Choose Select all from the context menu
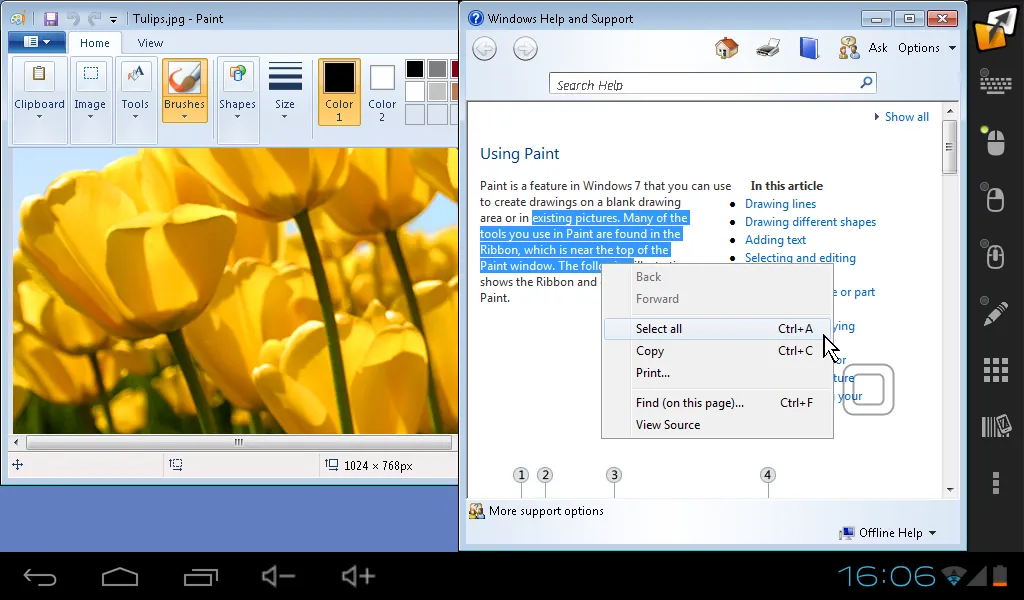This screenshot has width=1024, height=600. pos(717,329)
